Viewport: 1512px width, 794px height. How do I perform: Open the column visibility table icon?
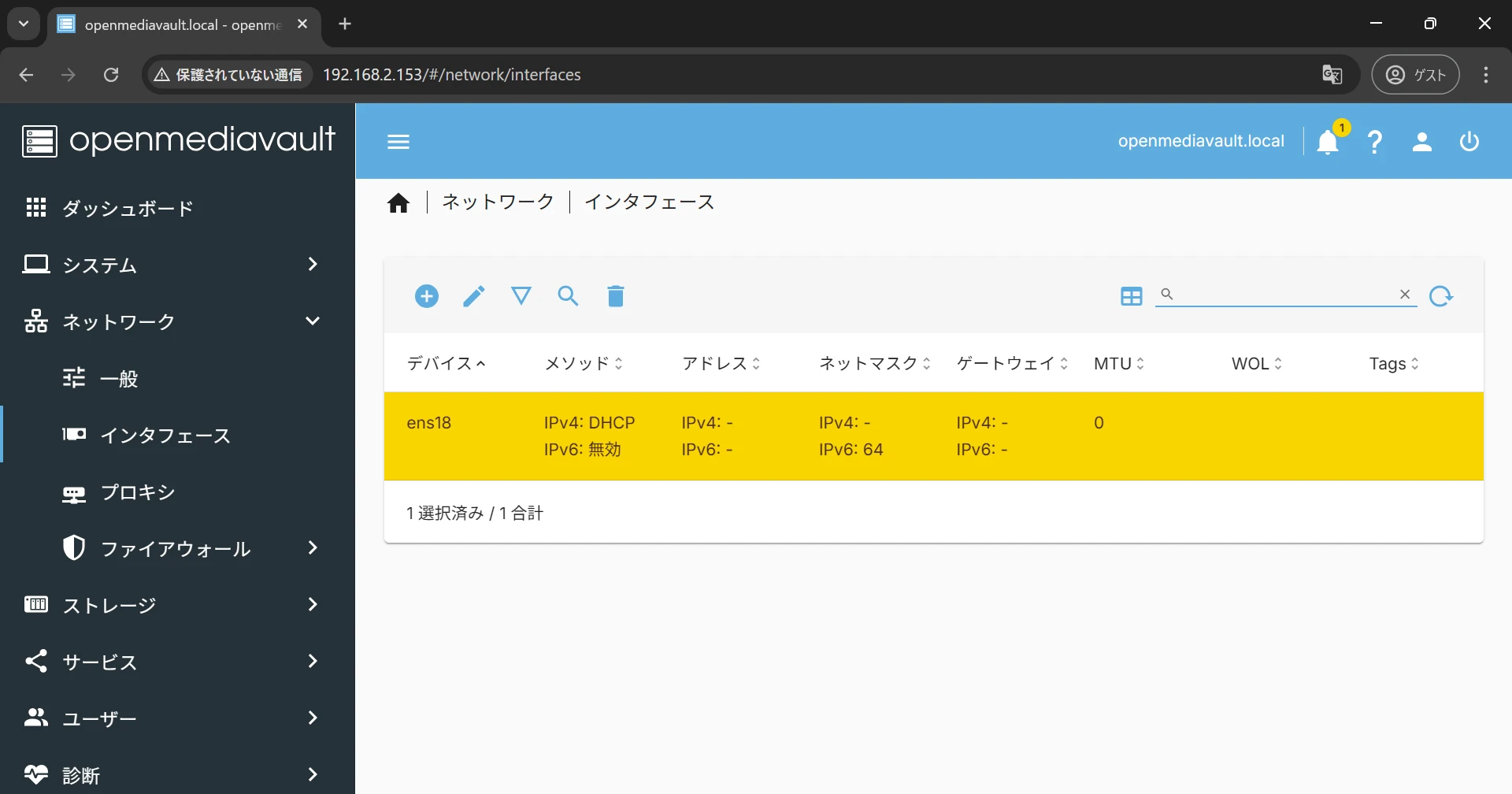click(1132, 296)
